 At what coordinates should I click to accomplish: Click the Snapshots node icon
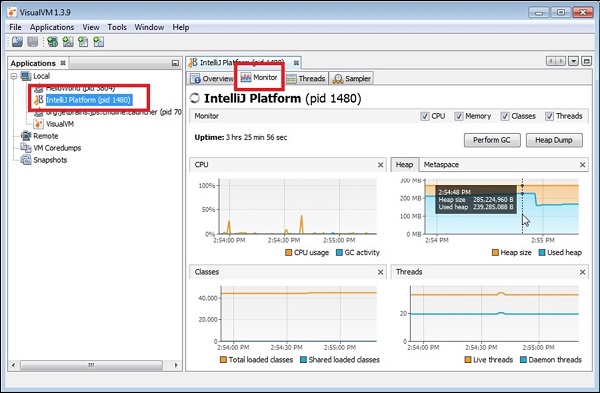26,160
